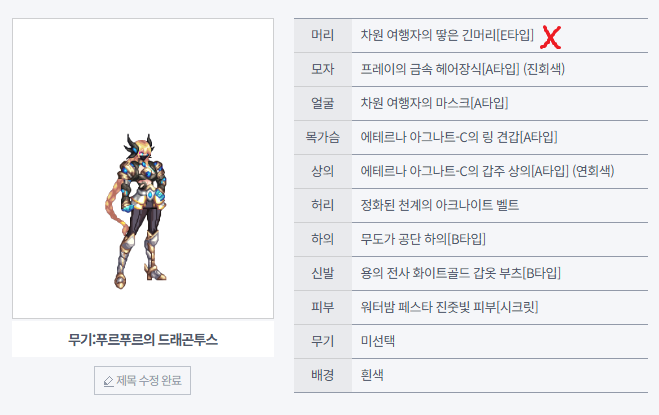659x415 pixels.
Task: Select the 모자 category label
Action: point(322,70)
